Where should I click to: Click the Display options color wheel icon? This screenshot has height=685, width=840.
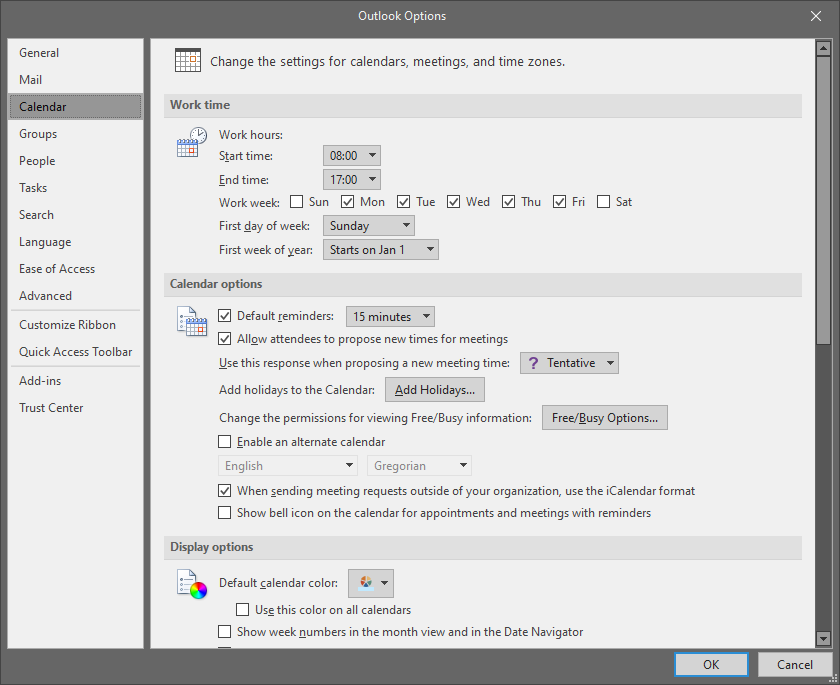tap(192, 584)
